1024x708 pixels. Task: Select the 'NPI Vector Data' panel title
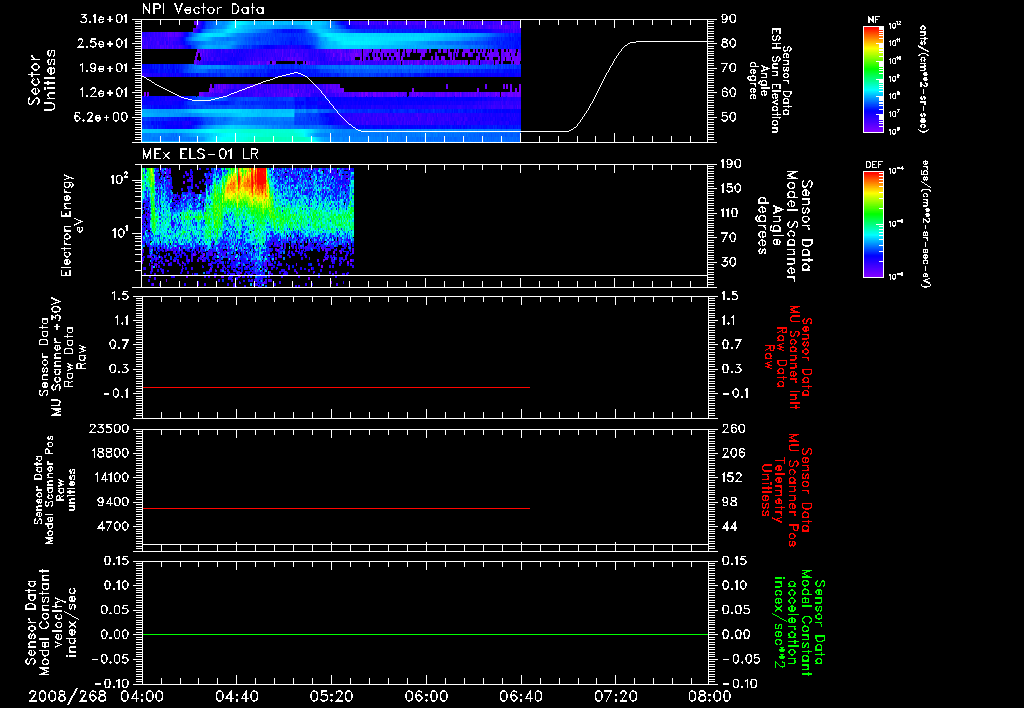[x=203, y=9]
